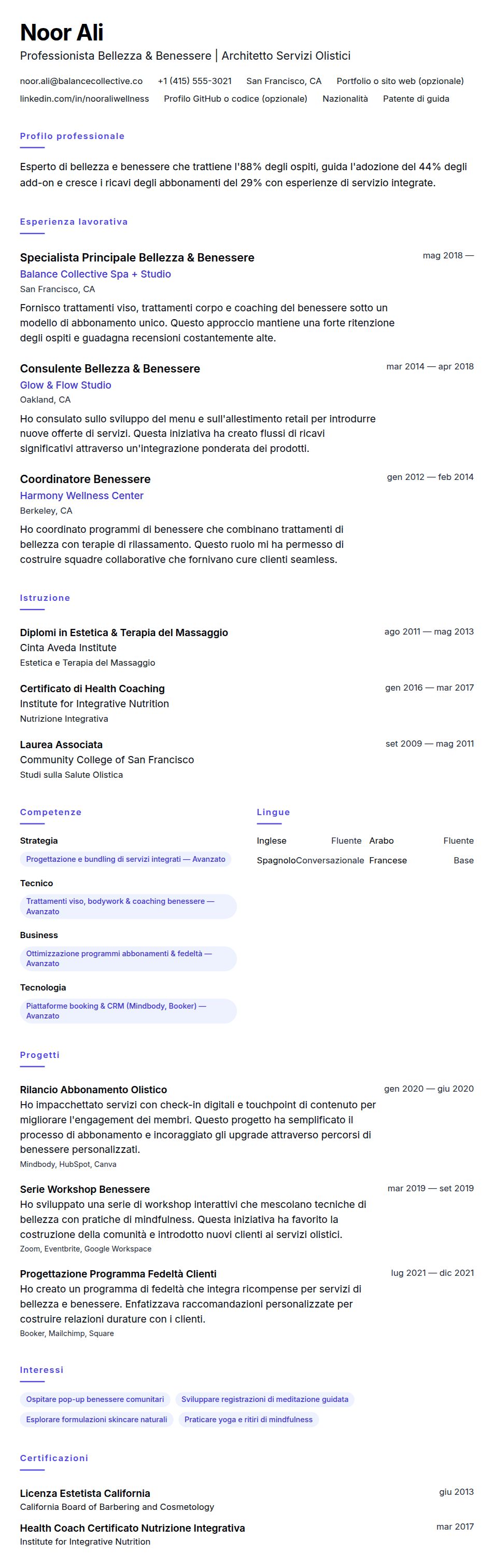Click Profilo GitHub o codice (opzionale)

235,99
